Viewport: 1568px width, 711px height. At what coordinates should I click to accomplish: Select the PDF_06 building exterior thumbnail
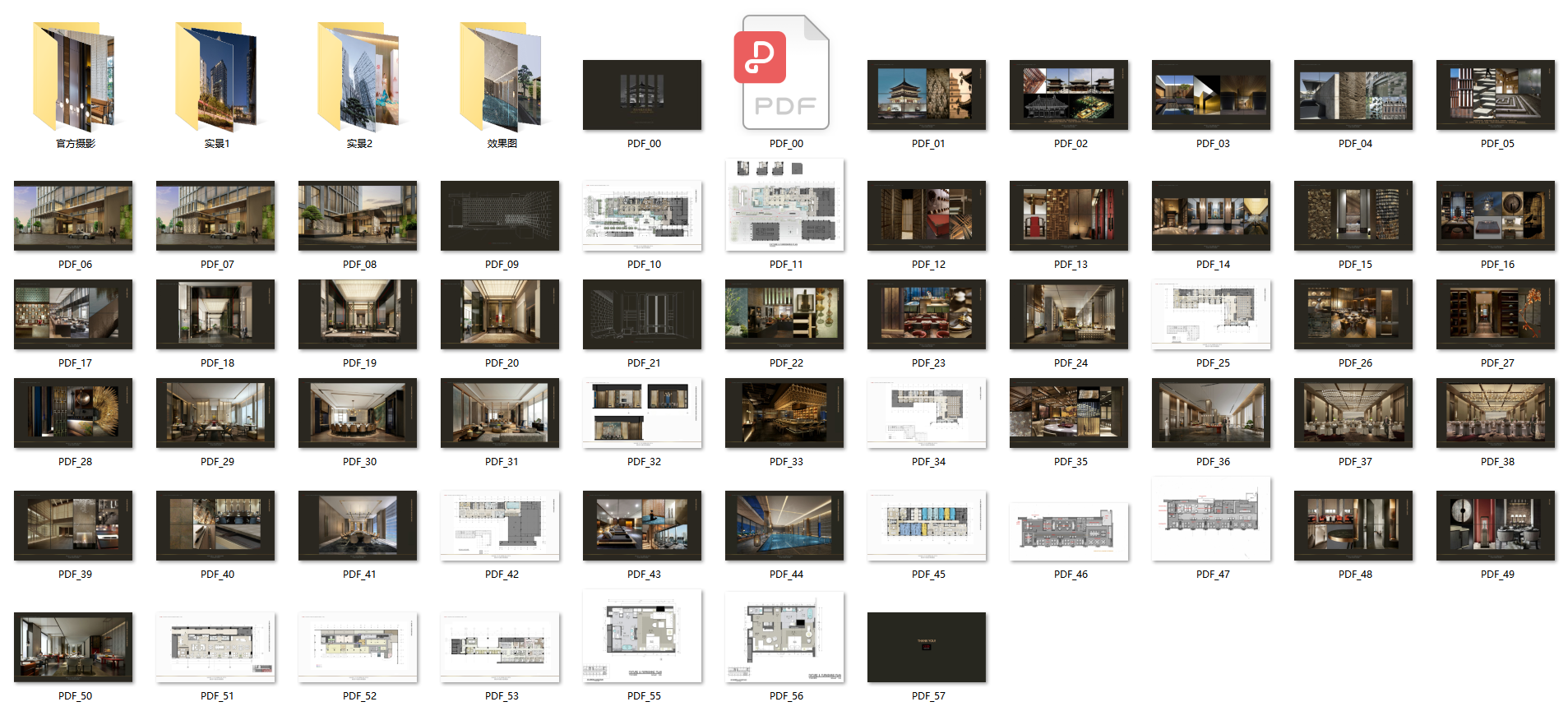[73, 215]
